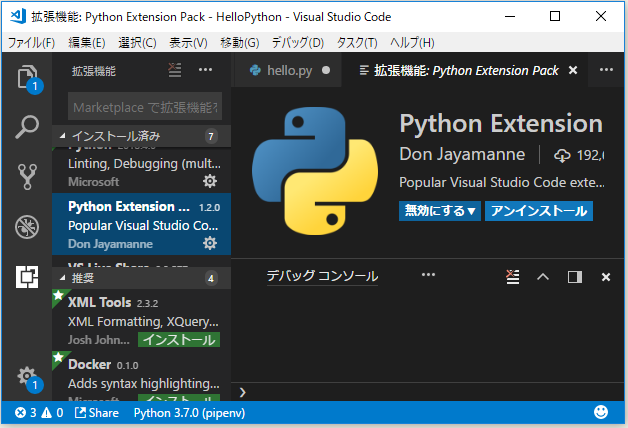The image size is (628, 428).
Task: Click the recommended count badge 4
Action: [x=211, y=278]
